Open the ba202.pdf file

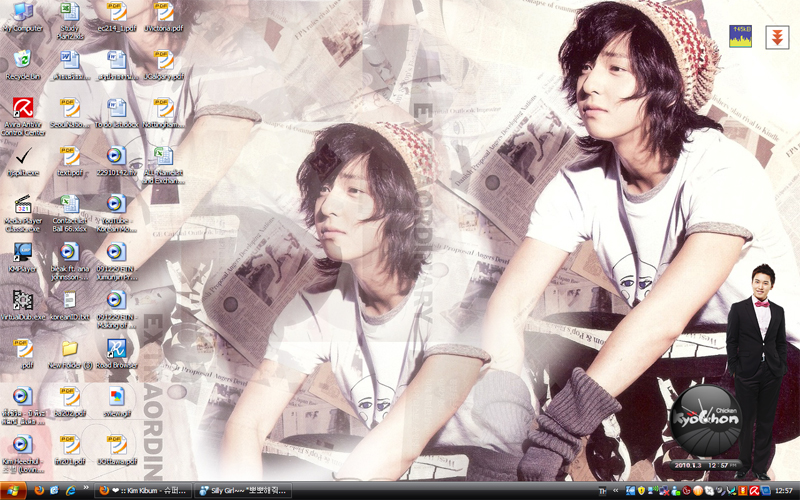[x=70, y=402]
